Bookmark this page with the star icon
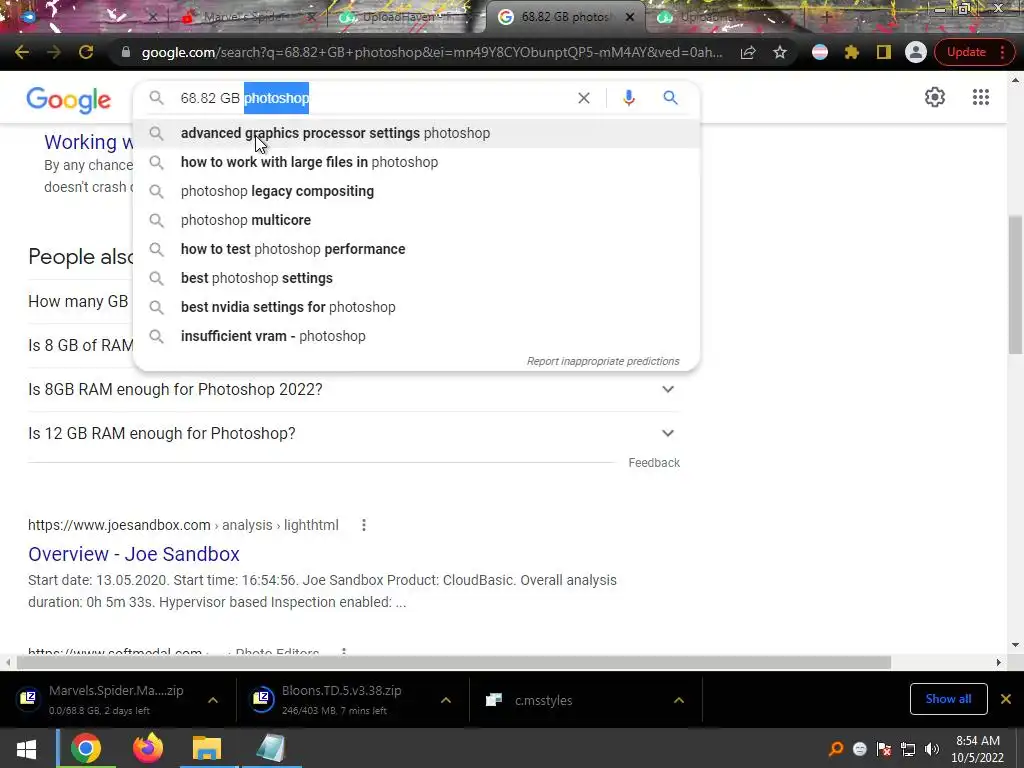Viewport: 1024px width, 768px height. coord(780,52)
